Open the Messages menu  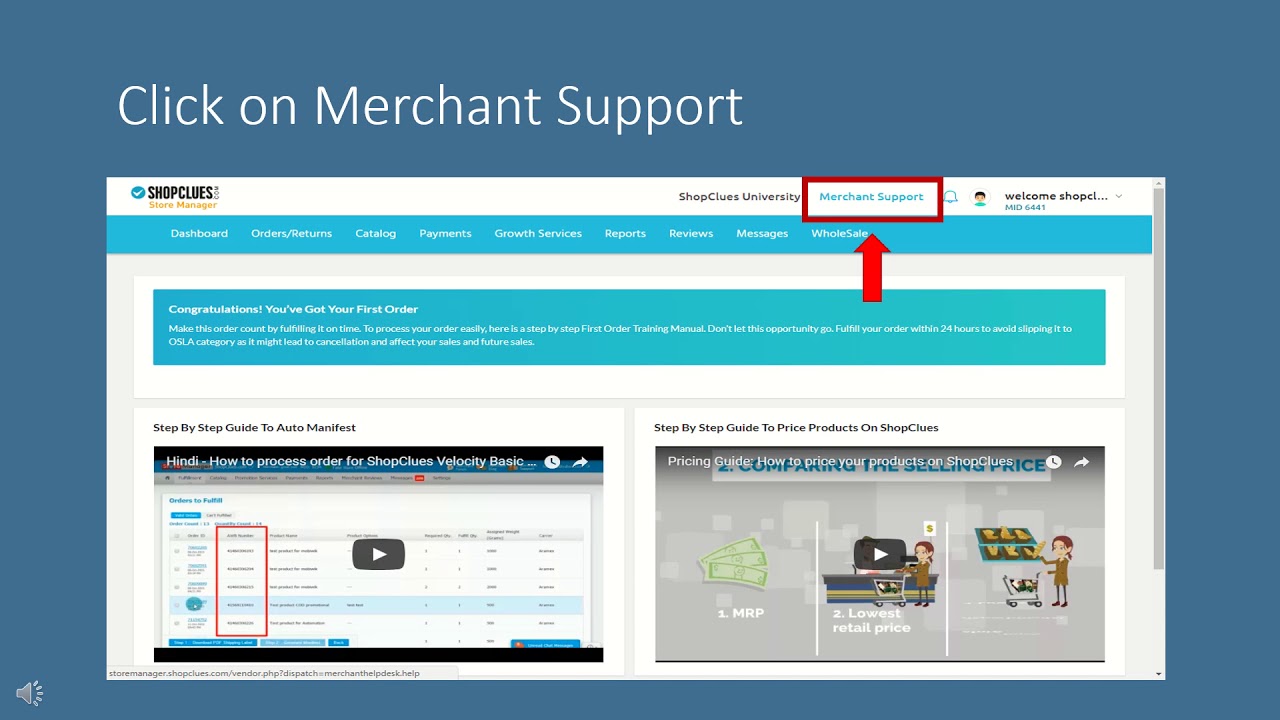click(x=762, y=233)
